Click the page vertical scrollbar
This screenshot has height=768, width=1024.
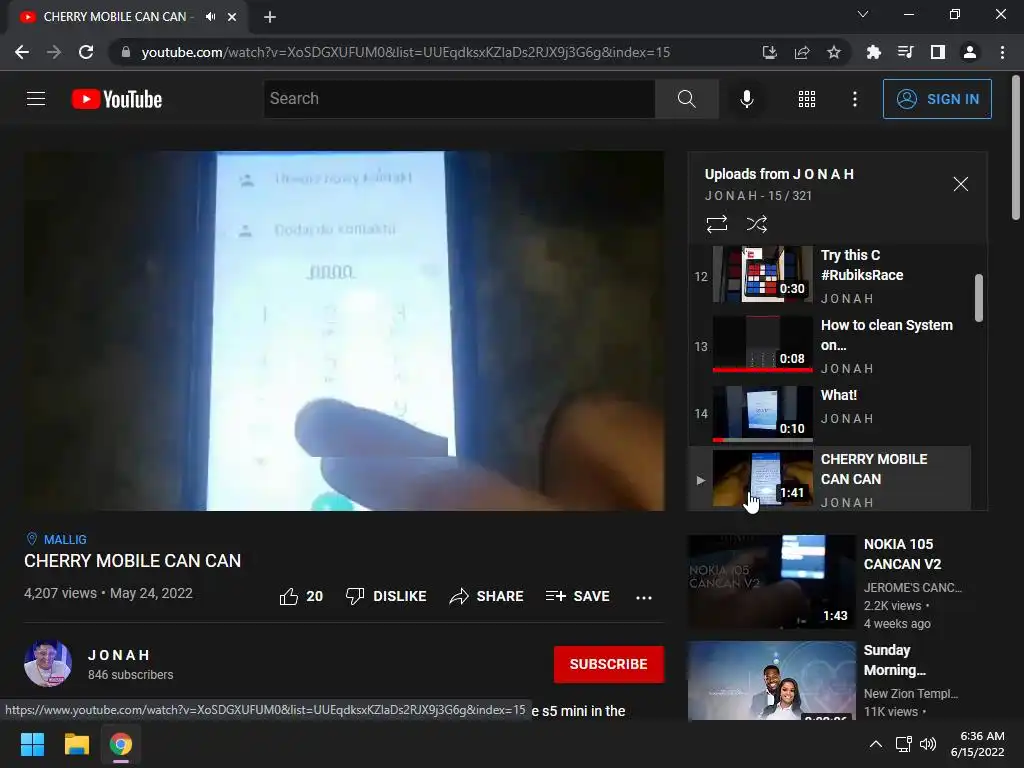tap(1016, 149)
